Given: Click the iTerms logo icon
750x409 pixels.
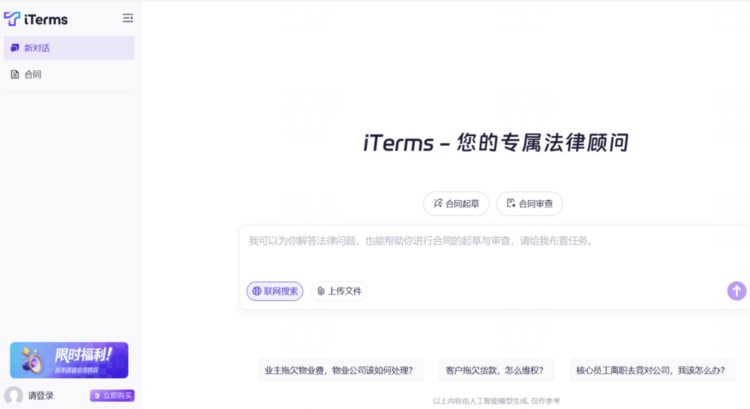Looking at the screenshot, I should point(12,18).
